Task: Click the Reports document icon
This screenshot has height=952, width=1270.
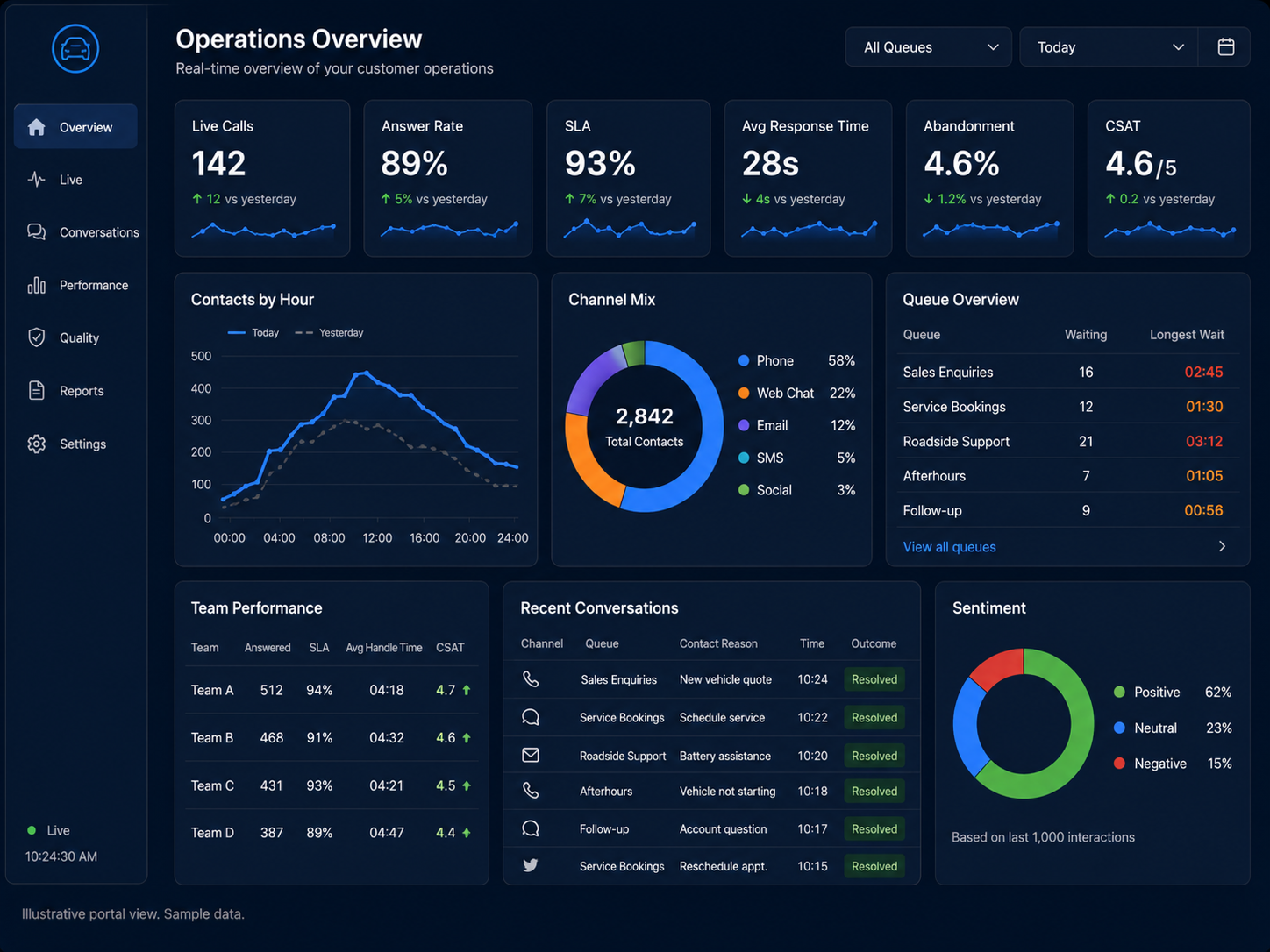Action: tap(36, 390)
